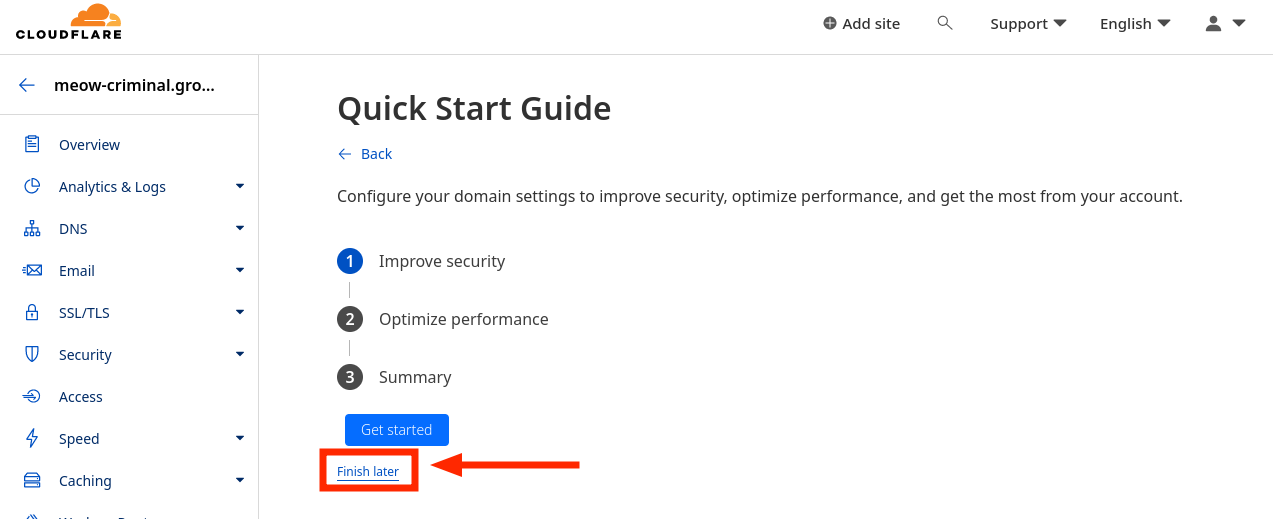Click the DNS network icon
The height and width of the screenshot is (519, 1273).
pyautogui.click(x=32, y=229)
